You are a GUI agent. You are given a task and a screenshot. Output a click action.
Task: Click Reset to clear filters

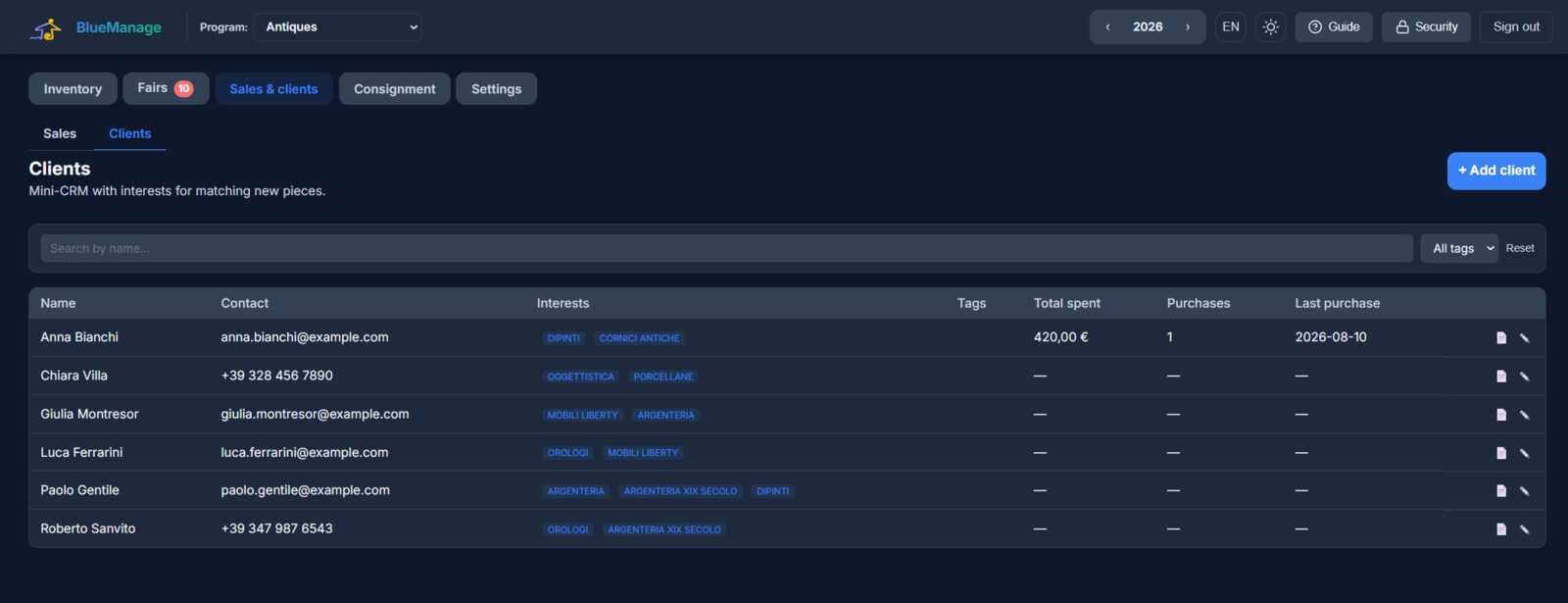pos(1520,248)
